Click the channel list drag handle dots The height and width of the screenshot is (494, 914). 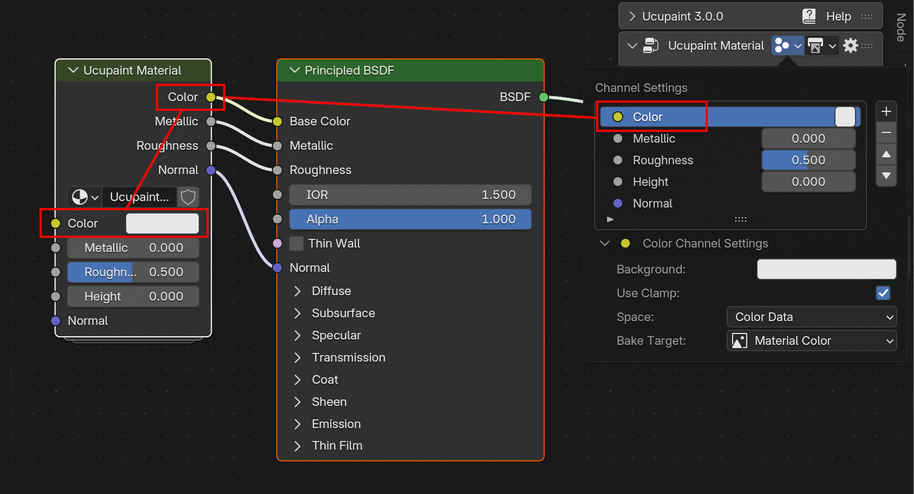coord(740,220)
